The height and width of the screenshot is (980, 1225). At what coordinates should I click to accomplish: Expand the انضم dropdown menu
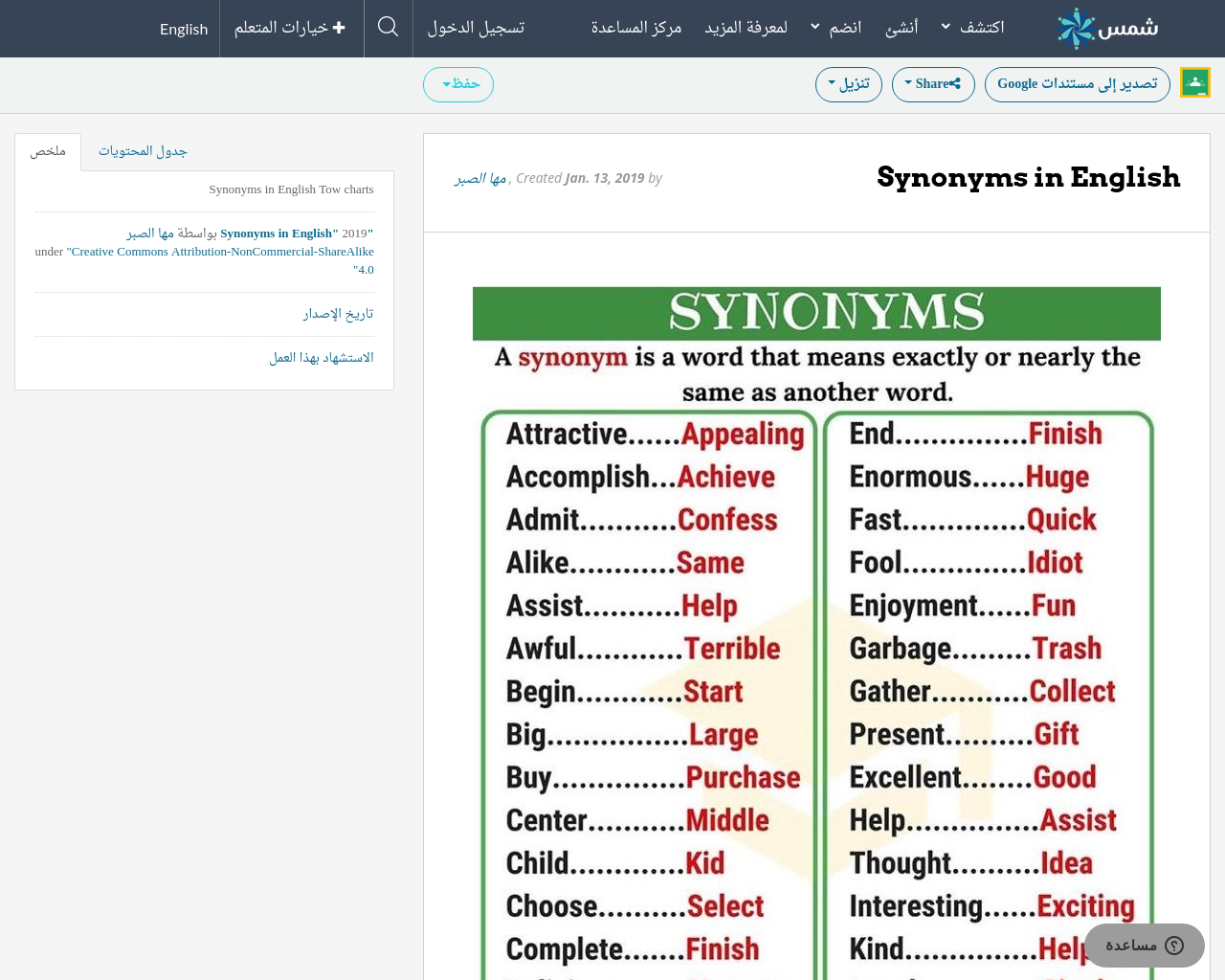pyautogui.click(x=835, y=28)
